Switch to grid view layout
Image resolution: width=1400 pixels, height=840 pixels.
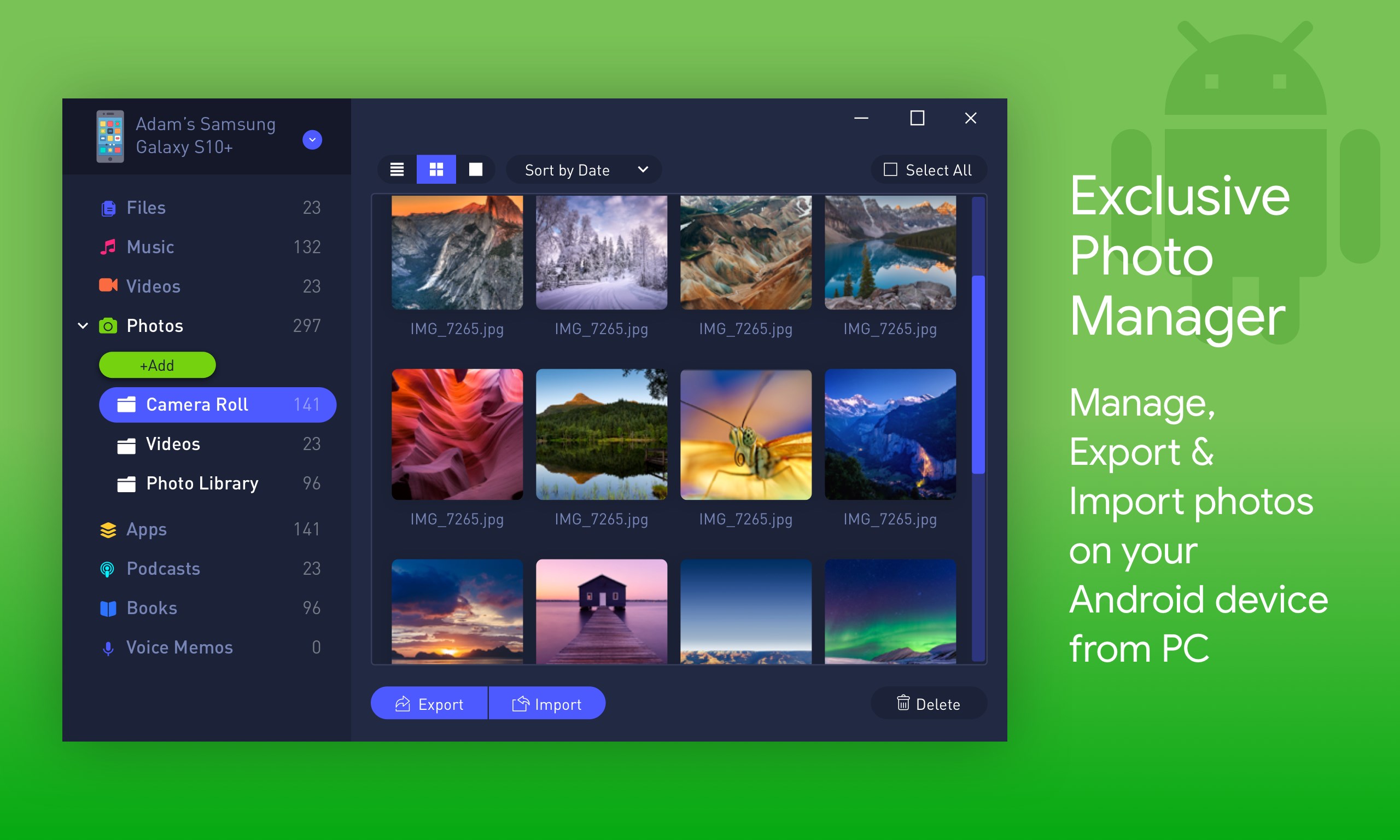pyautogui.click(x=436, y=169)
